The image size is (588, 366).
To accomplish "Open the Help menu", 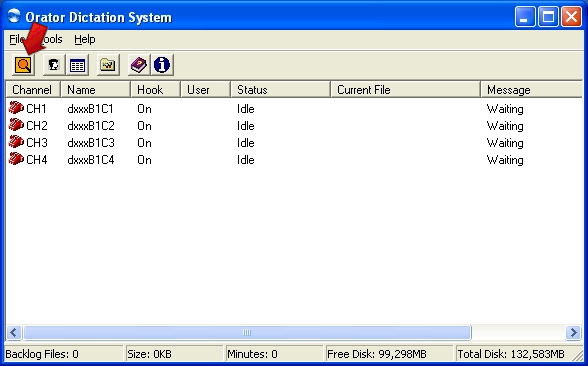I will 85,39.
